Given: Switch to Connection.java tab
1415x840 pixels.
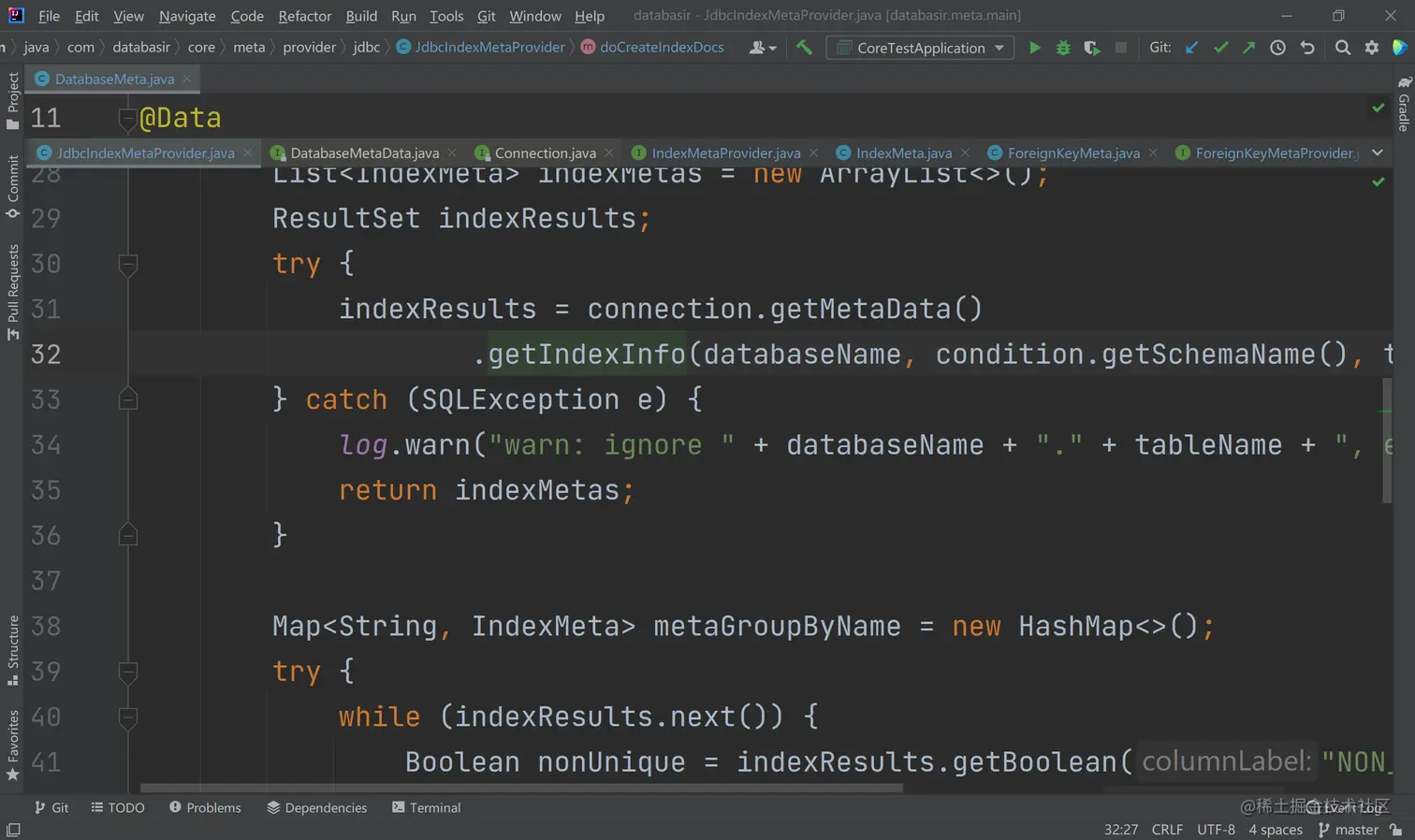Looking at the screenshot, I should (x=545, y=152).
